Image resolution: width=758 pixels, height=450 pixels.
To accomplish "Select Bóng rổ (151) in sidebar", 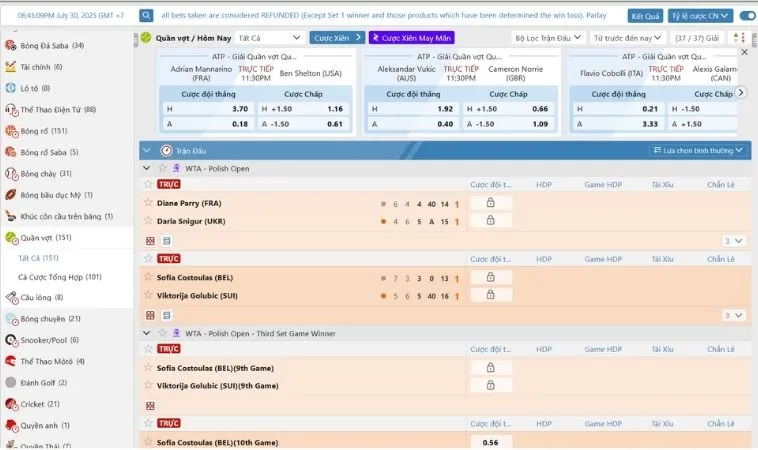I will pos(44,131).
